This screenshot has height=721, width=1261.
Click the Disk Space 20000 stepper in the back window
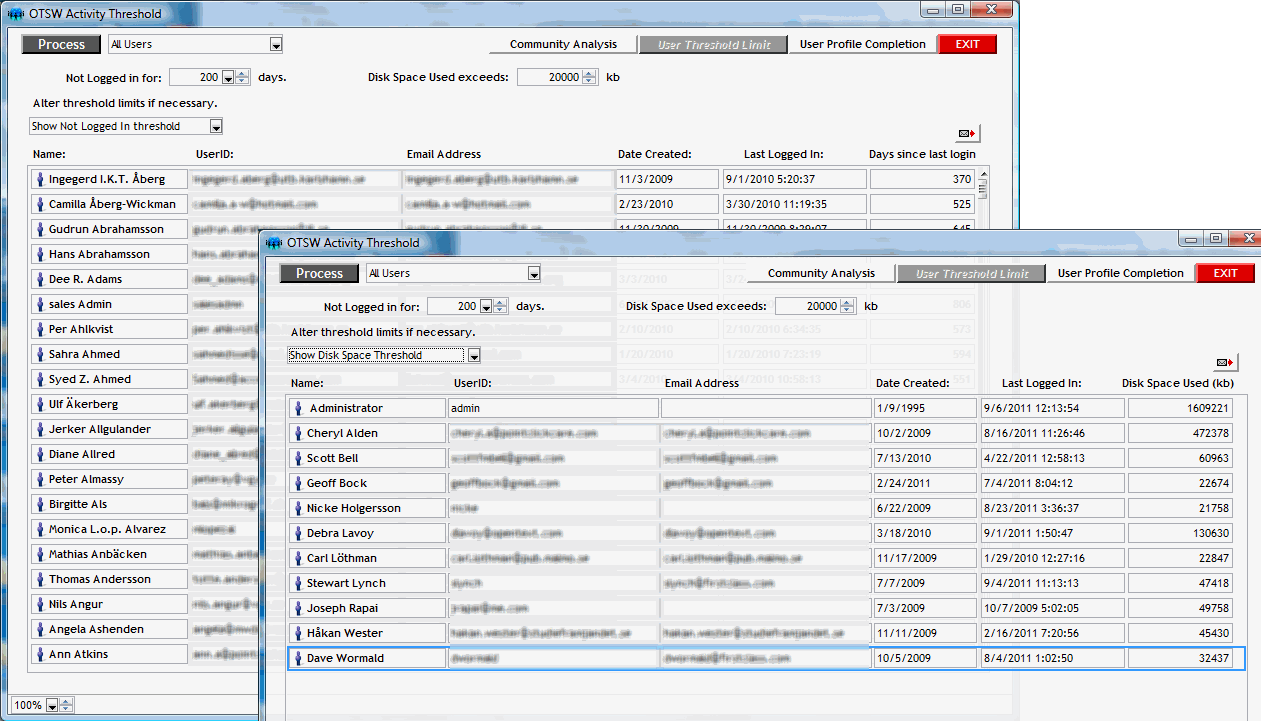coord(589,77)
